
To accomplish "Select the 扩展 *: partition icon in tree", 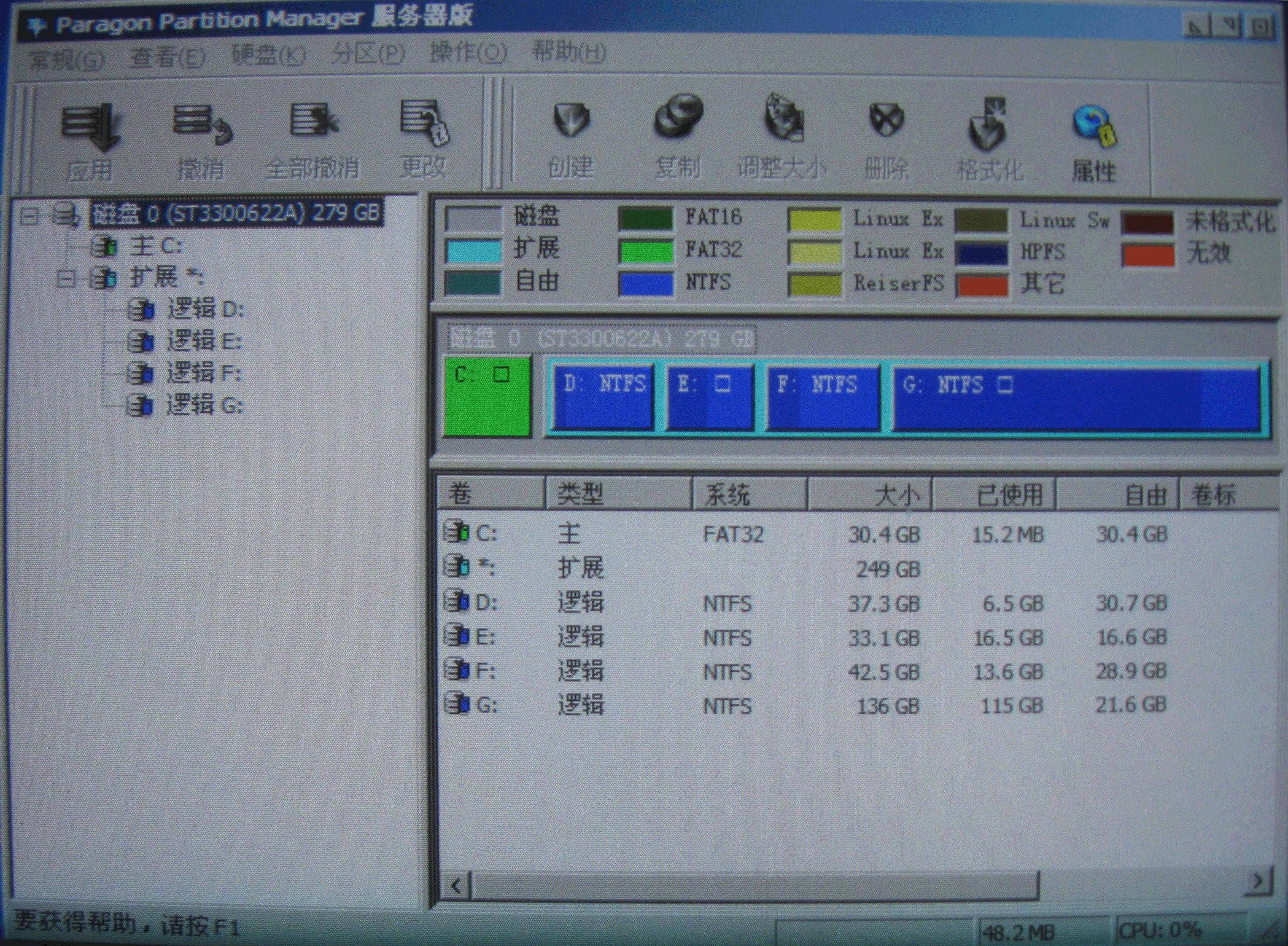I will click(104, 279).
